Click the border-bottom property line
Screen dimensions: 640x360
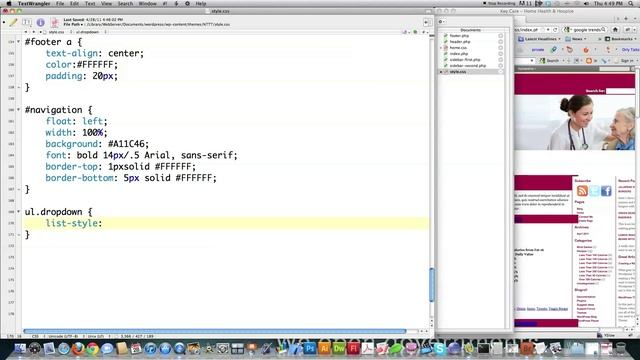pos(131,178)
